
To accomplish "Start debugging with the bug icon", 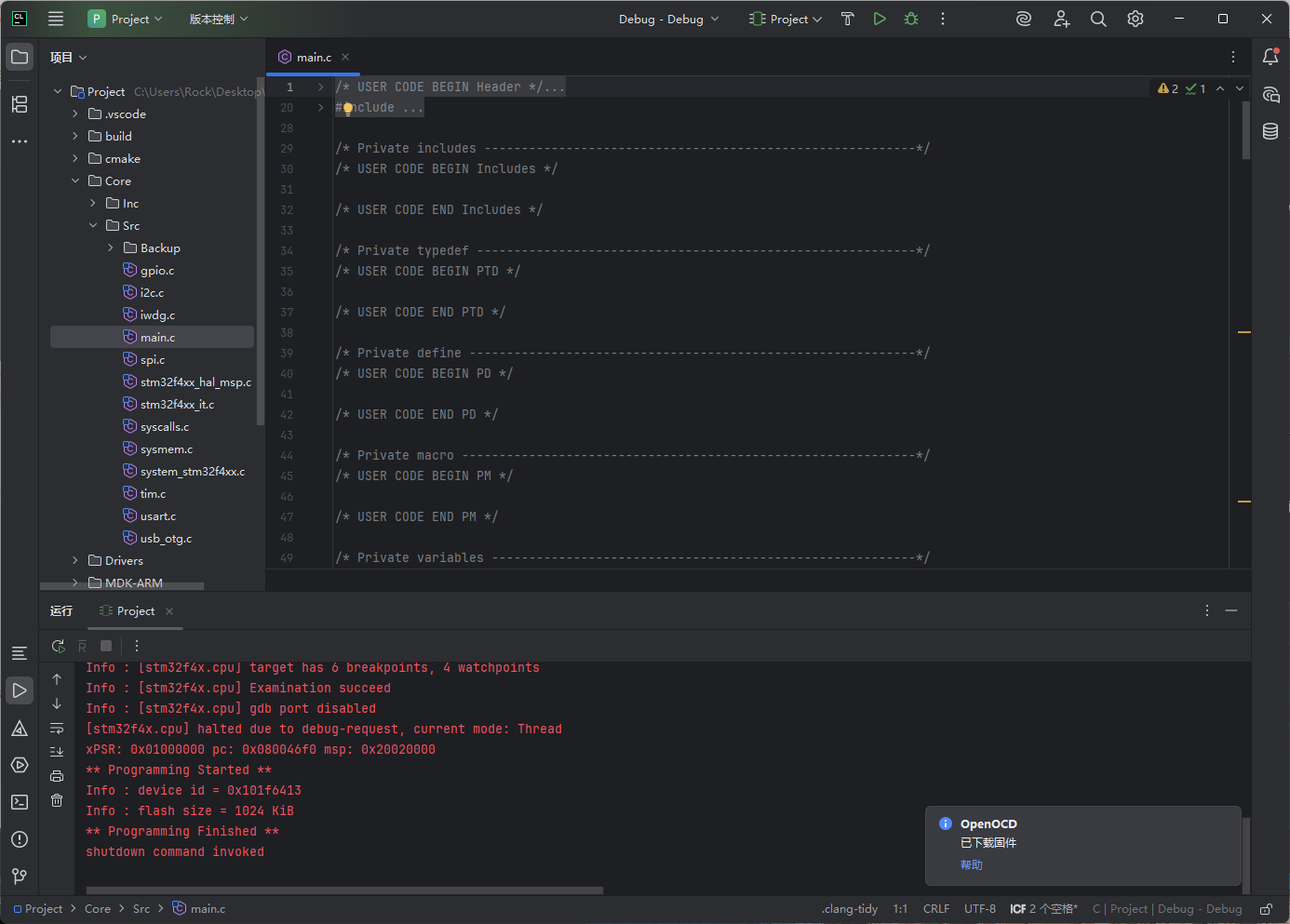I will click(911, 19).
